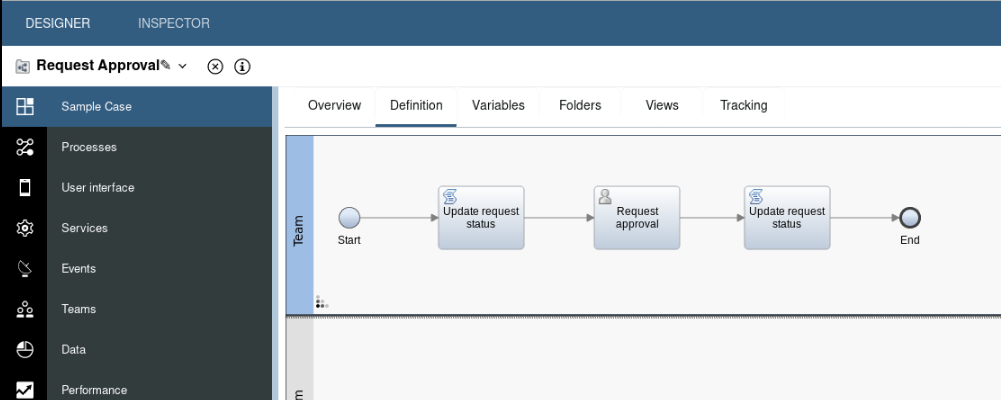Switch to the DESIGNER view
Screen dimensions: 1001x400
(57, 24)
